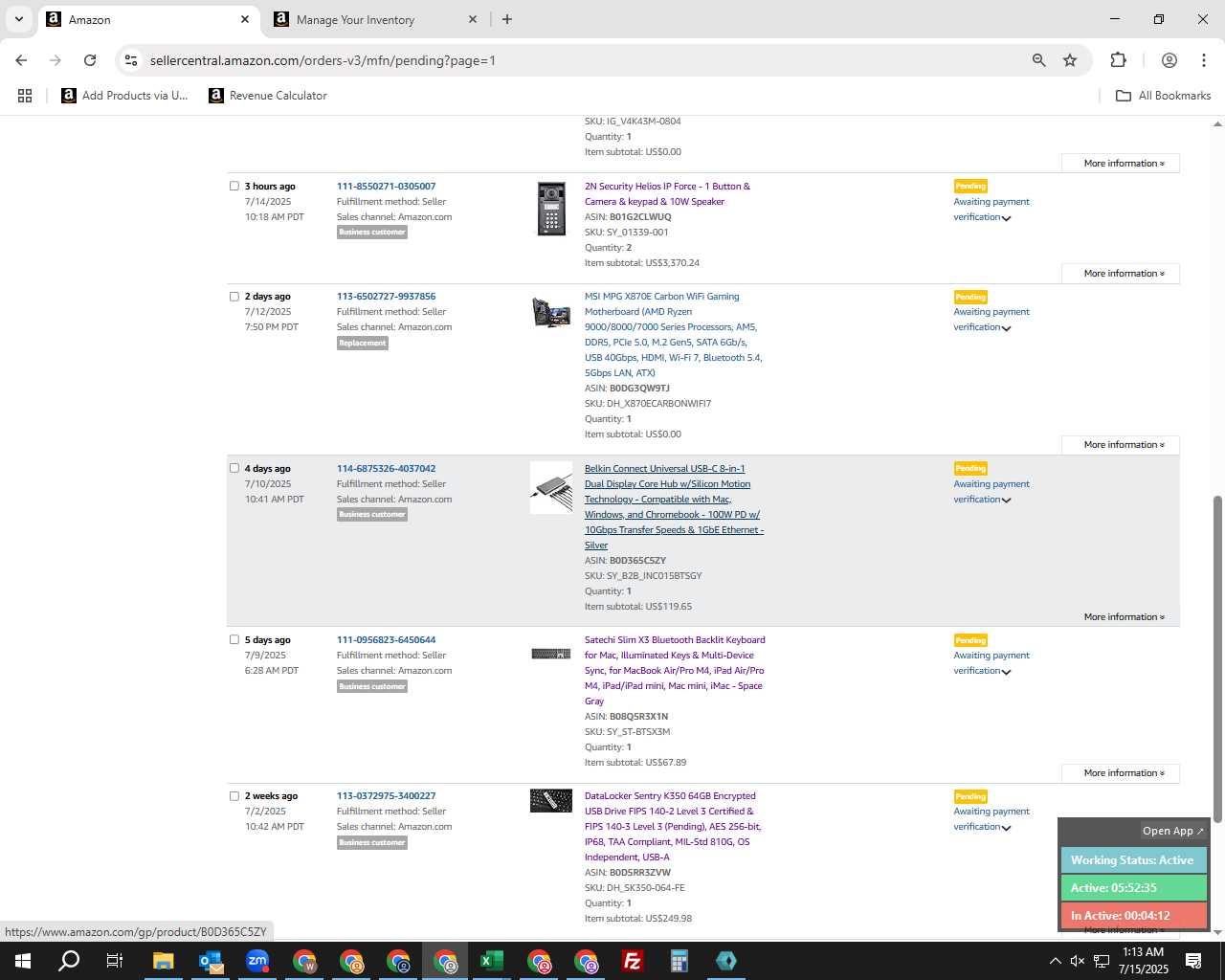
Task: Open the Extensions puzzle icon
Action: [1118, 60]
